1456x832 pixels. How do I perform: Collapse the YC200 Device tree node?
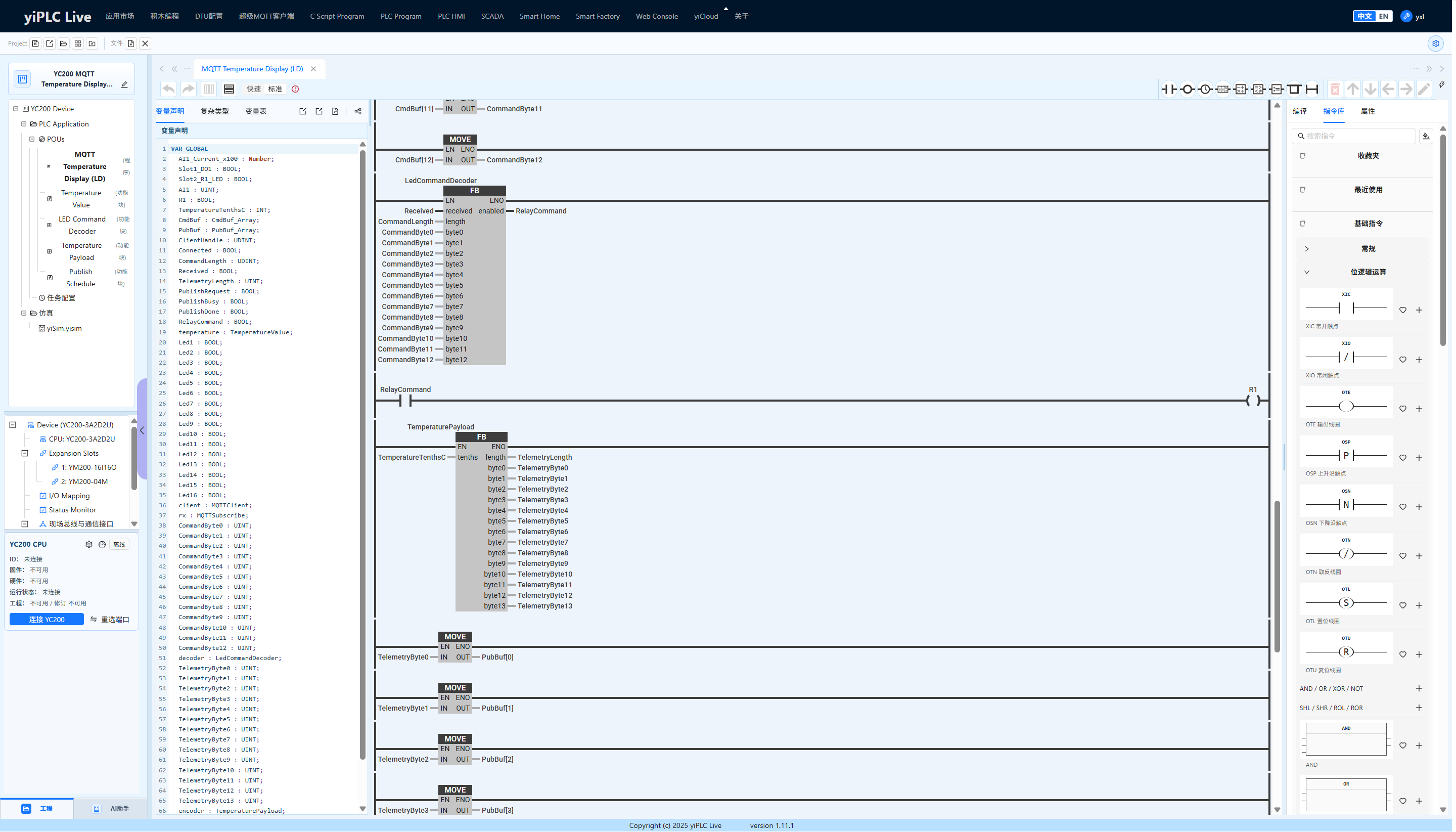[16, 109]
